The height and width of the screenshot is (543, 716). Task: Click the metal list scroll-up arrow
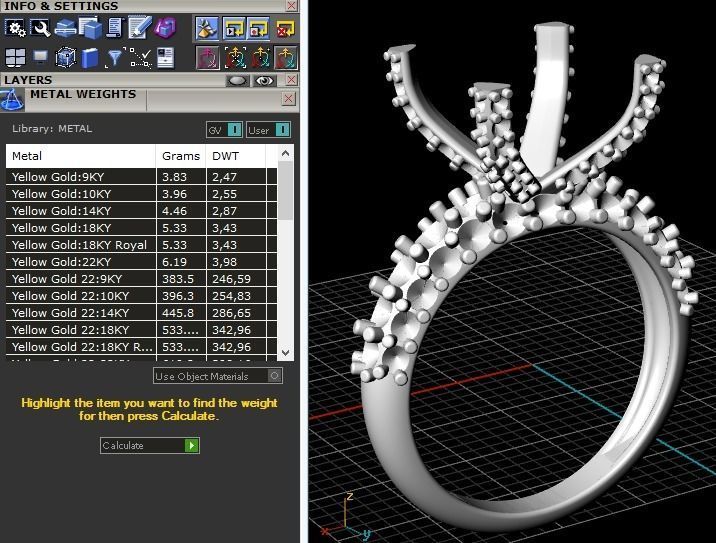tap(285, 154)
